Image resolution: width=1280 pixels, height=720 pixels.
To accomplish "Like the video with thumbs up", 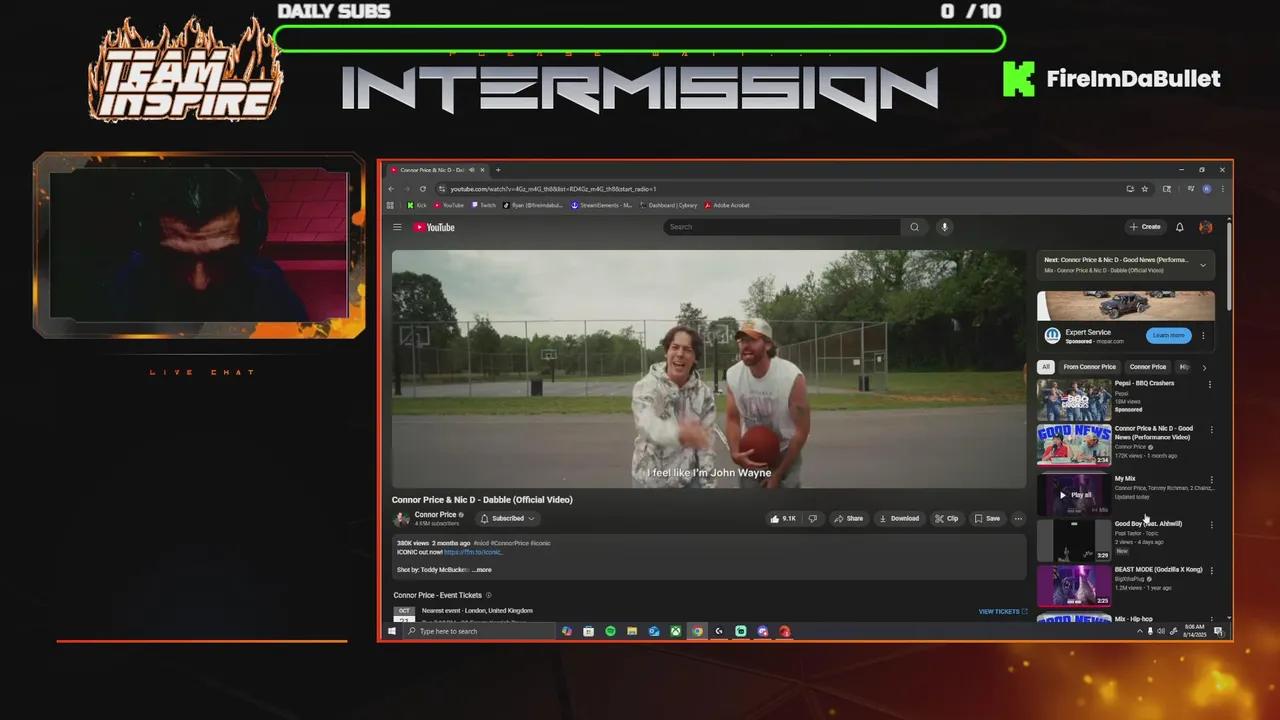I will [782, 518].
